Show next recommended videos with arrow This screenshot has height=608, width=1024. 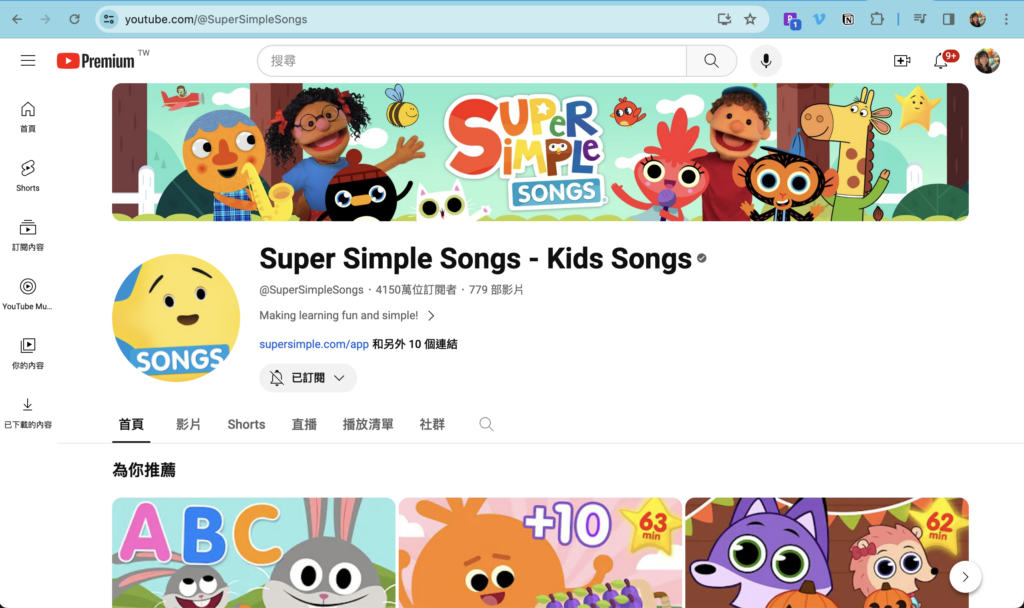click(x=965, y=577)
